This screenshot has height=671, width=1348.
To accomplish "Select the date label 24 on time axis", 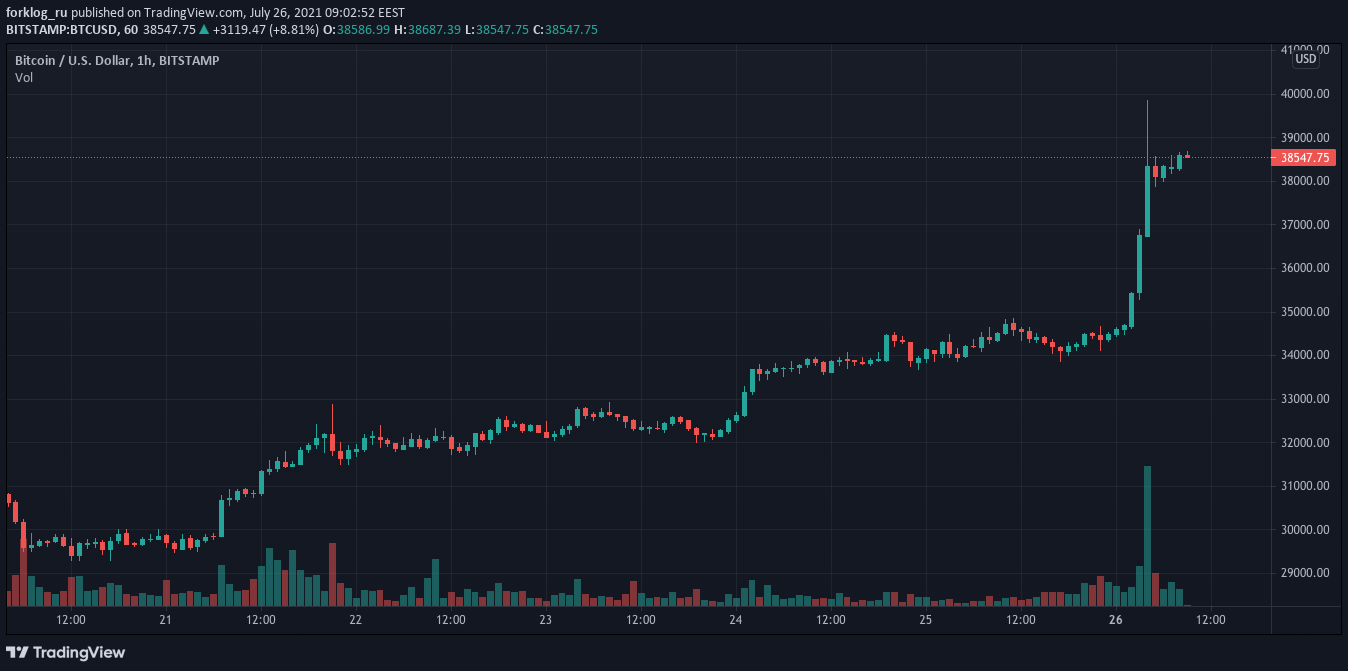I will click(x=736, y=620).
